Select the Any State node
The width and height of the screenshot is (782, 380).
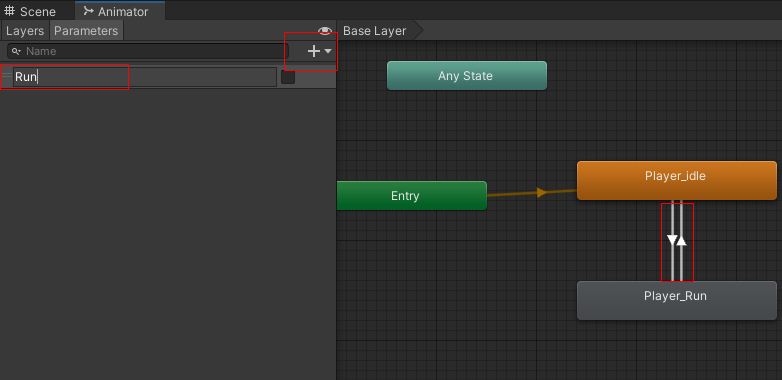coord(466,76)
